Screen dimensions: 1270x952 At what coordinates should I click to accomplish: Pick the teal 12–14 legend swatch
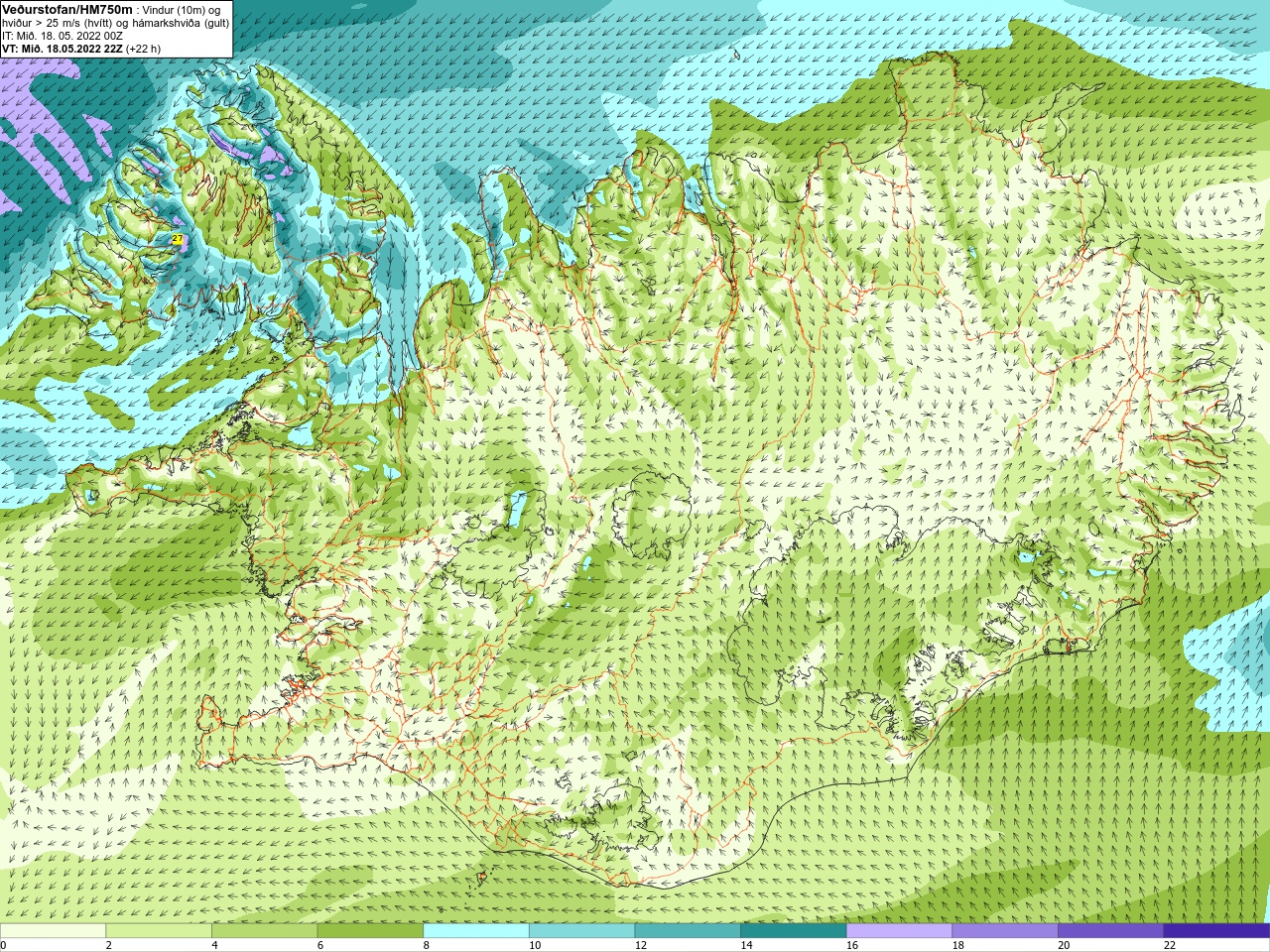pyautogui.click(x=688, y=931)
